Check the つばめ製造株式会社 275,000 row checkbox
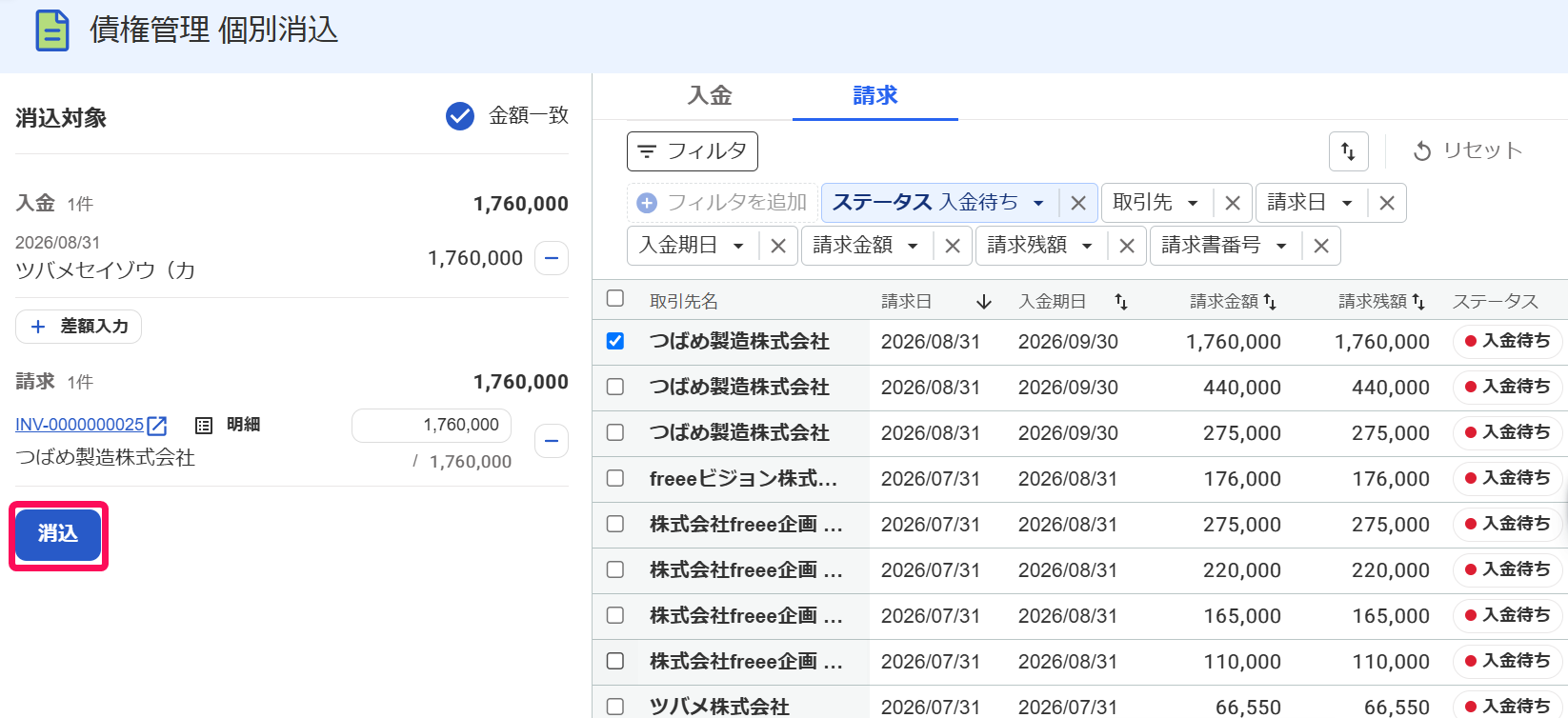The height and width of the screenshot is (718, 1568). click(615, 432)
